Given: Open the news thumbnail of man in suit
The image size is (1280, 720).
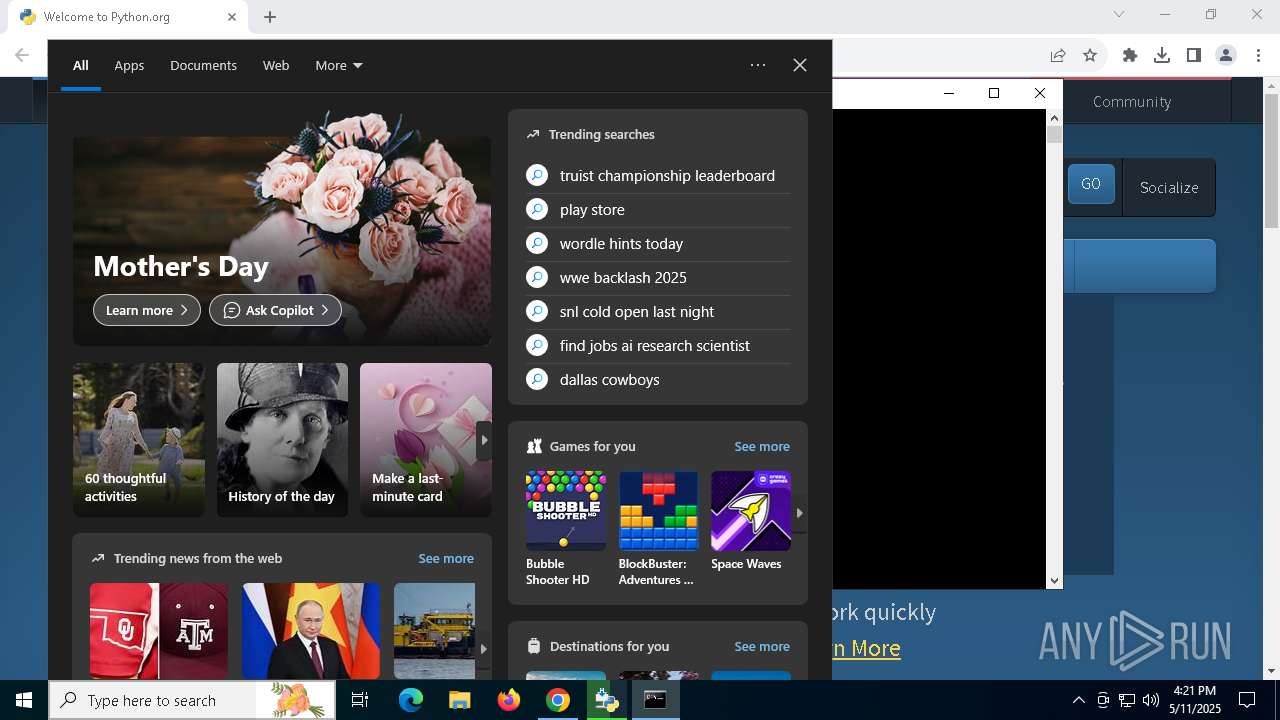Looking at the screenshot, I should tap(311, 631).
